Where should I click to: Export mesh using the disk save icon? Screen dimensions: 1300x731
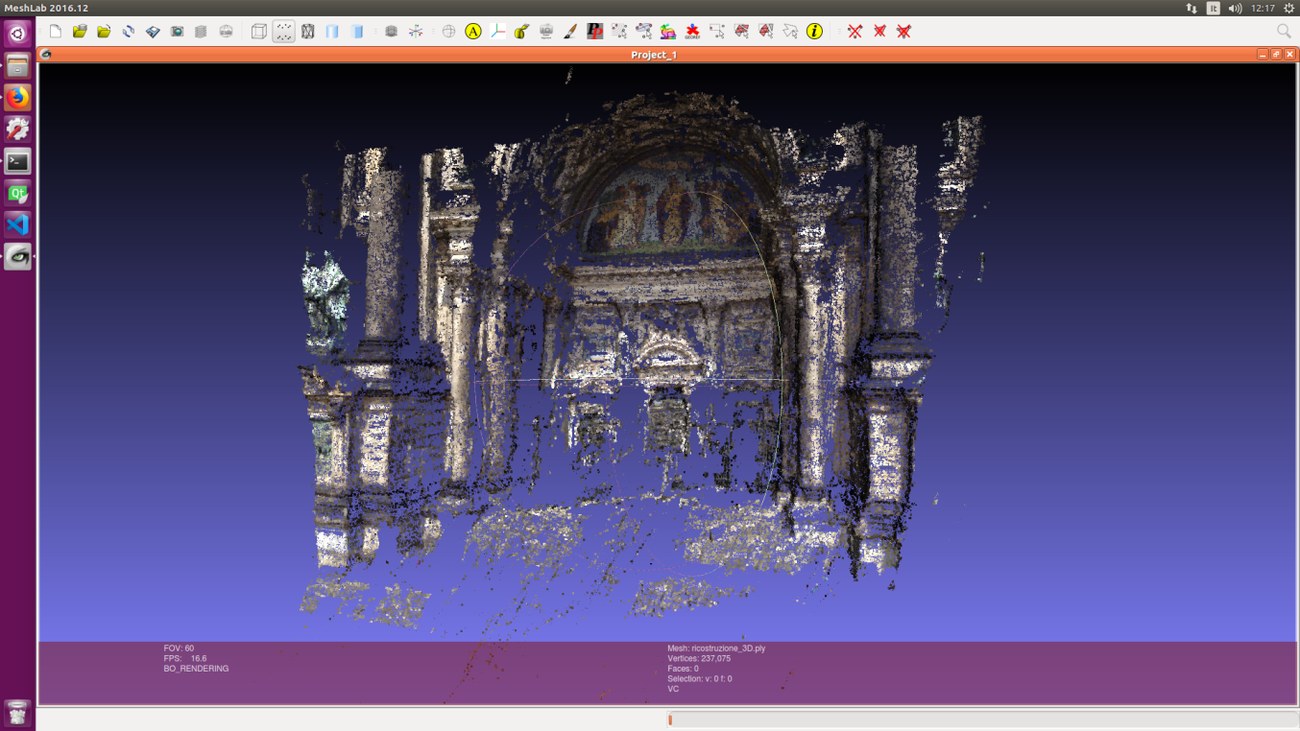[153, 31]
